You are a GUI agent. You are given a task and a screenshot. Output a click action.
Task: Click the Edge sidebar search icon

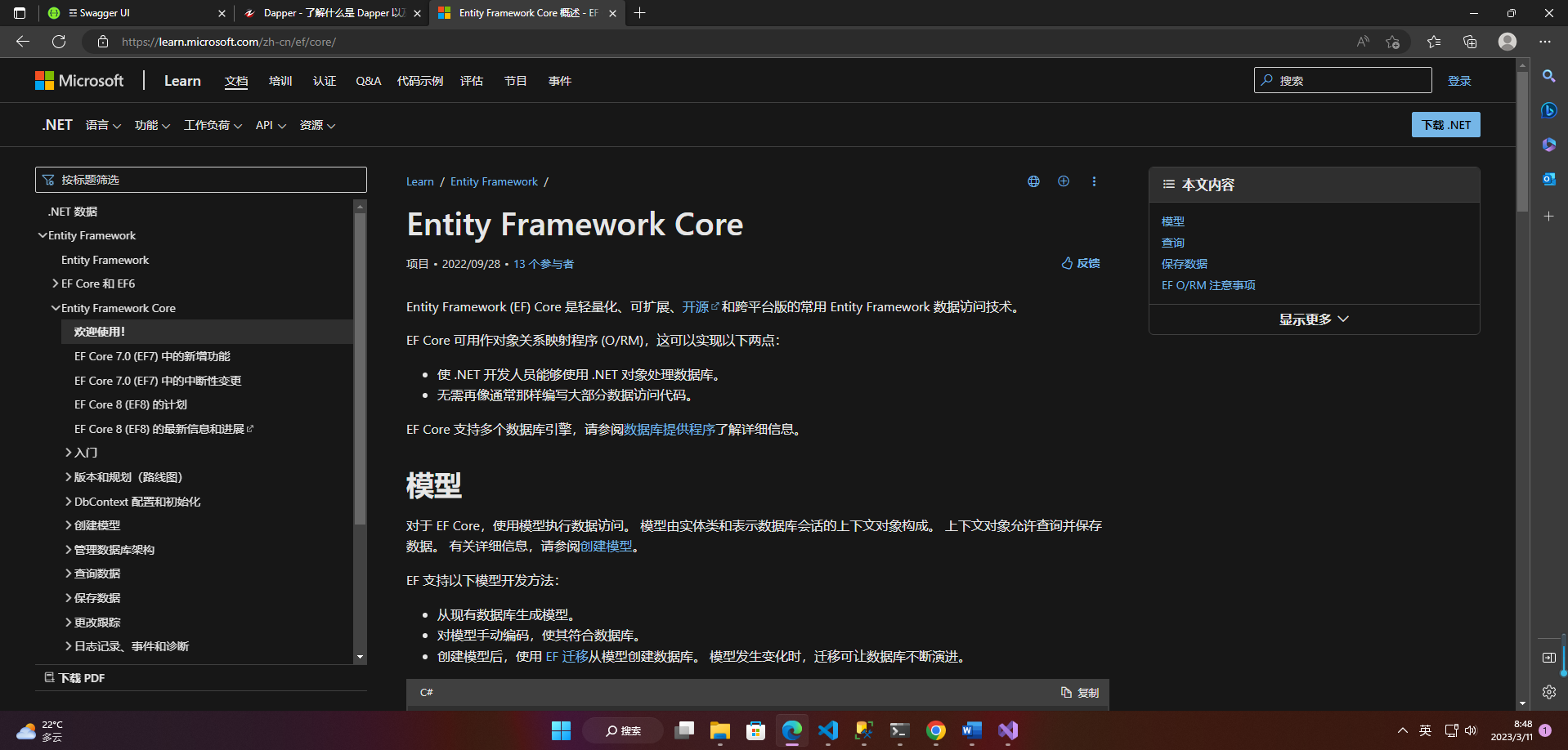click(1548, 76)
